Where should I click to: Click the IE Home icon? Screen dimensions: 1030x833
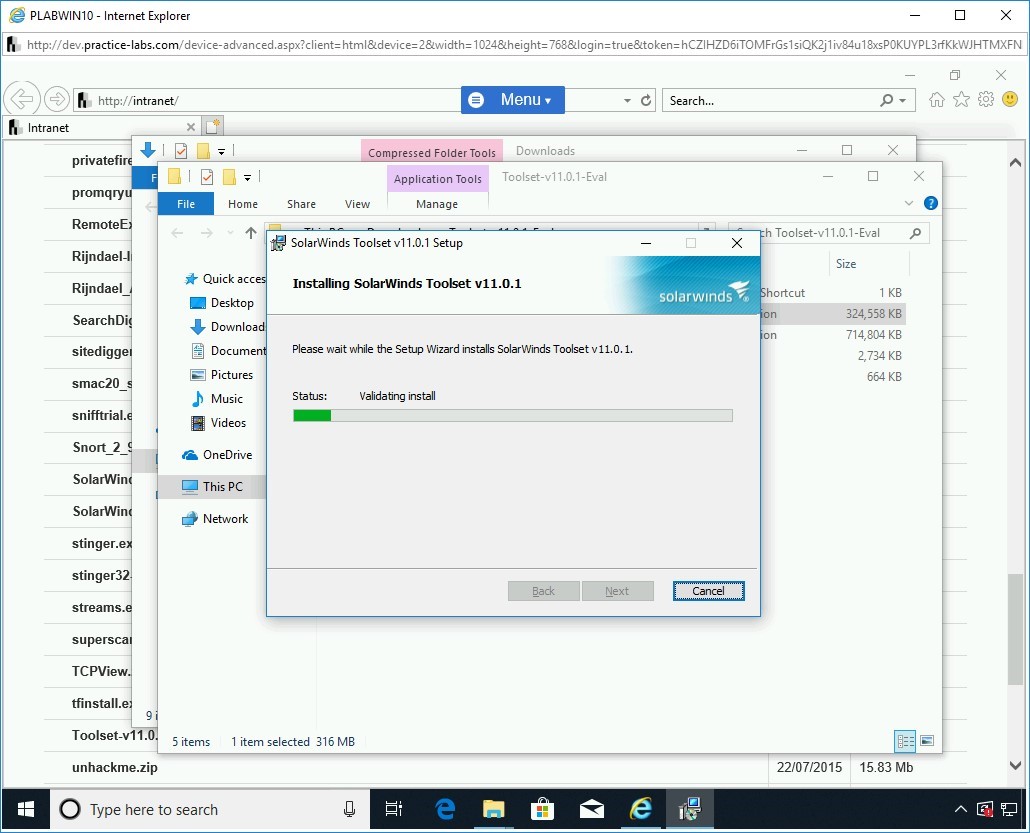(x=937, y=100)
